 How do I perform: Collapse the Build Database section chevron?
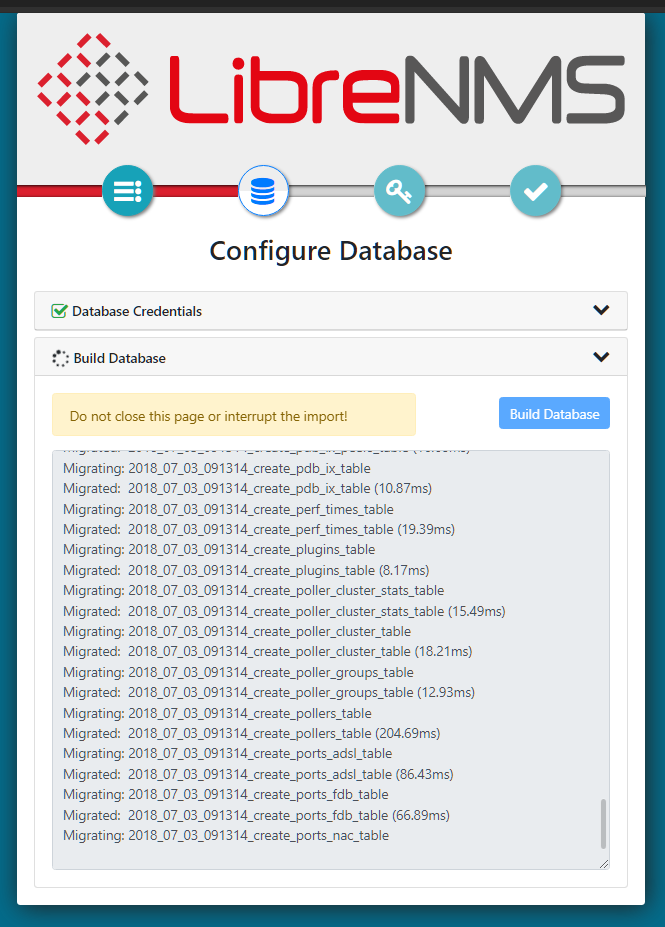point(601,357)
